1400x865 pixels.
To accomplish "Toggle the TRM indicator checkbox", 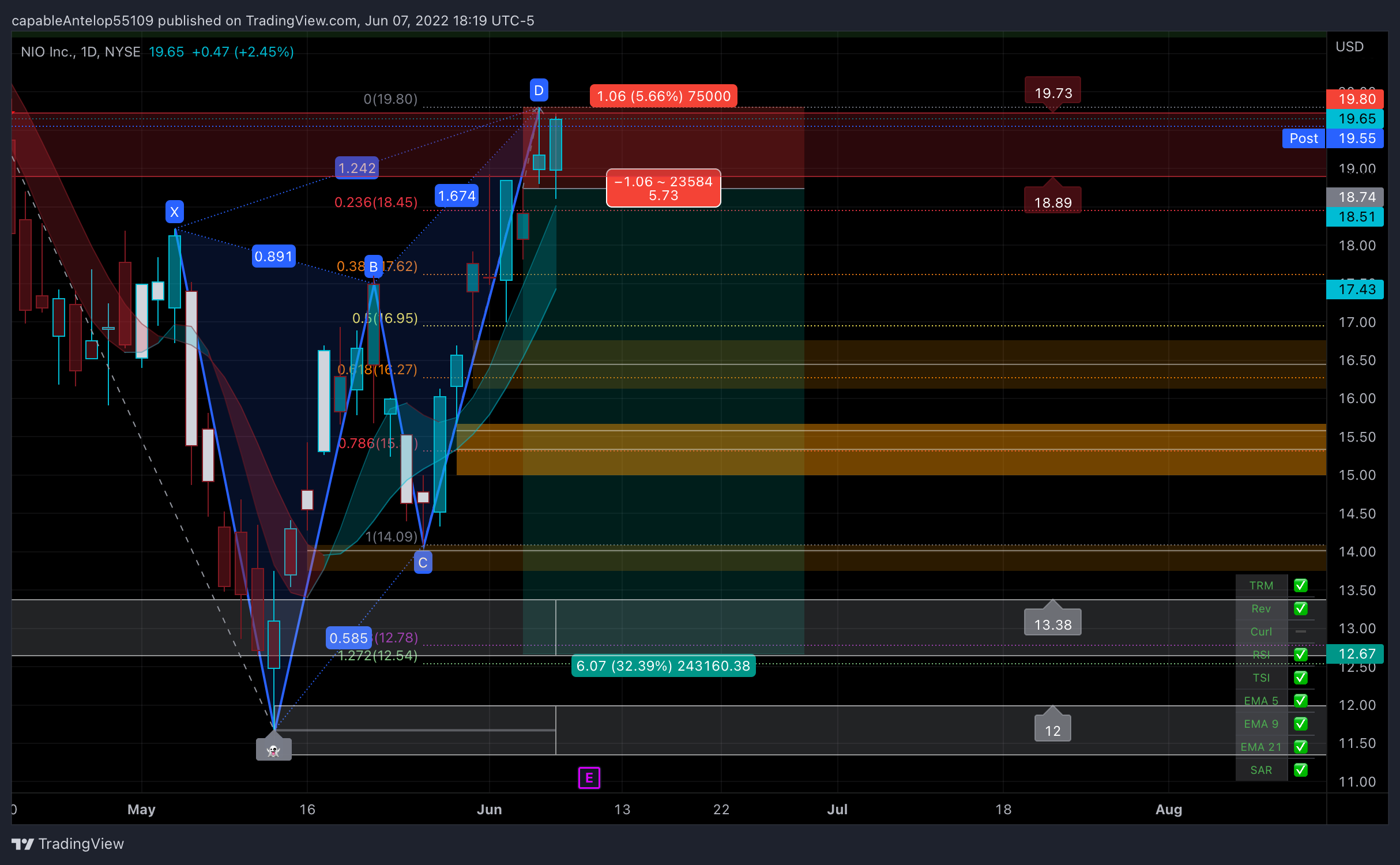I will (x=1301, y=585).
